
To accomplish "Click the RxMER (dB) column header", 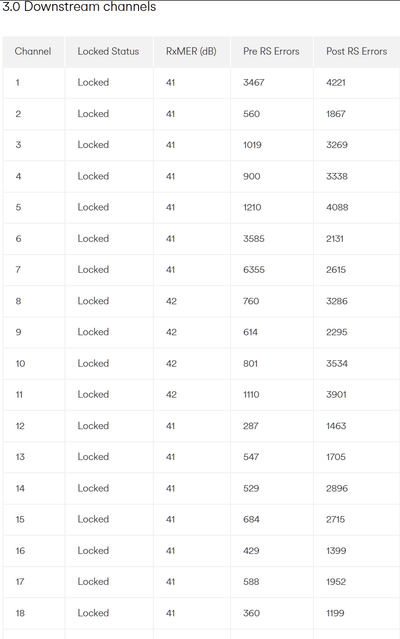I will [191, 51].
